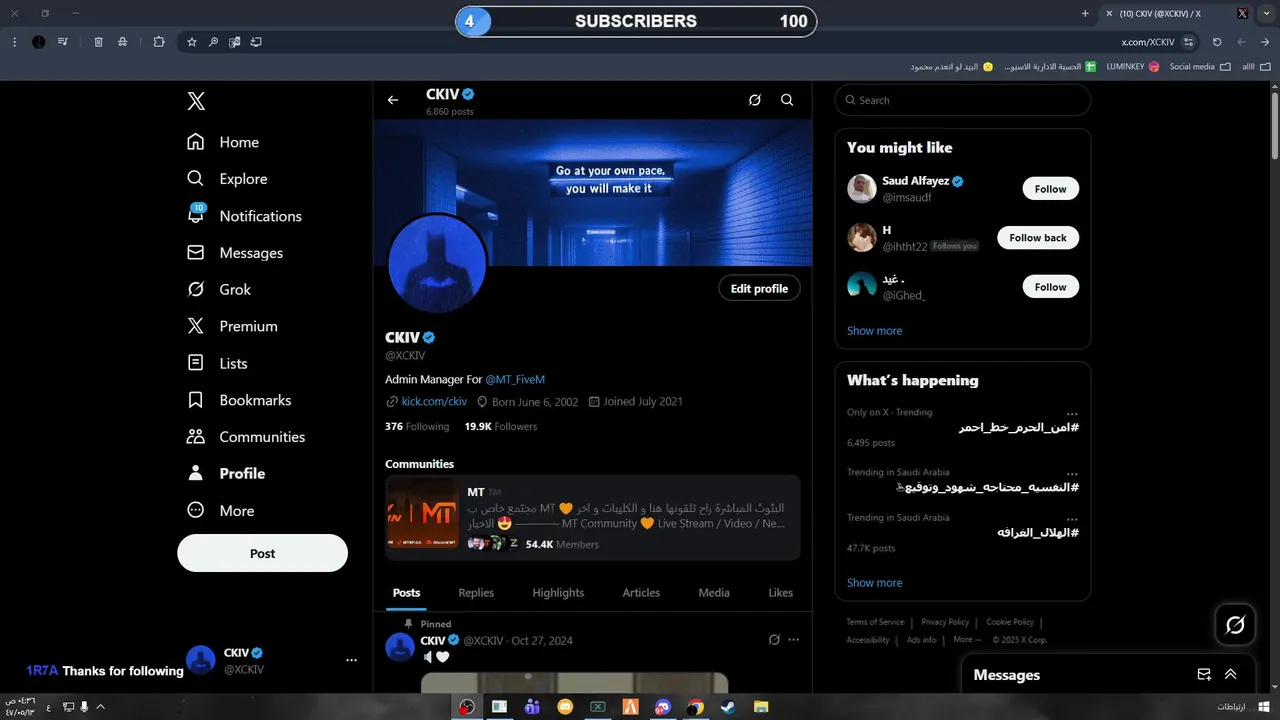Image resolution: width=1280 pixels, height=720 pixels.
Task: Go to Home in the sidebar
Action: (x=223, y=142)
